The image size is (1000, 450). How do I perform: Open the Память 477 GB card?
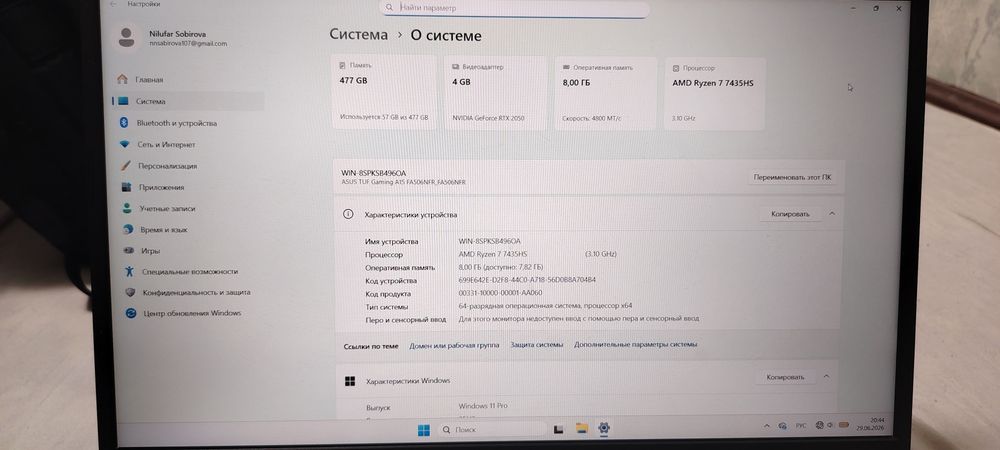click(x=384, y=92)
